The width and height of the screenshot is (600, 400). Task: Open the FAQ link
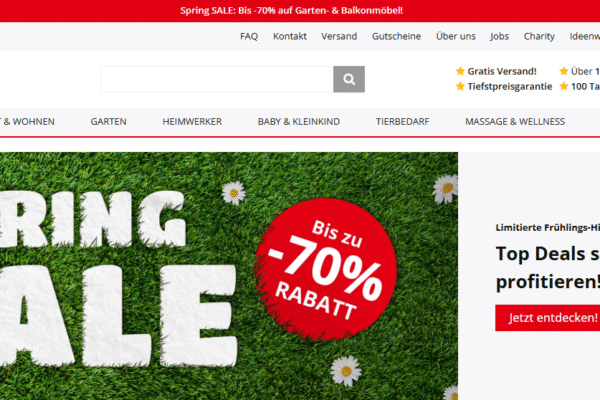pos(249,36)
